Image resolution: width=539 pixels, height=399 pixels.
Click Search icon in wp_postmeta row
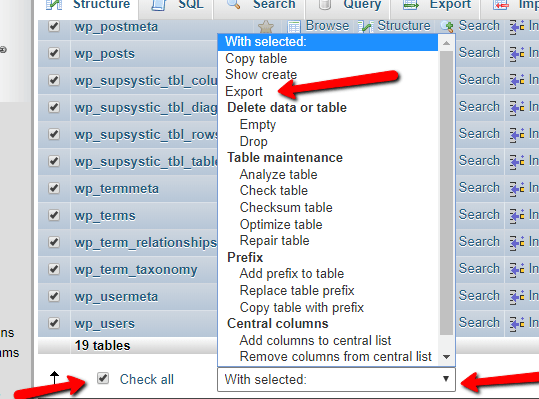(x=447, y=27)
